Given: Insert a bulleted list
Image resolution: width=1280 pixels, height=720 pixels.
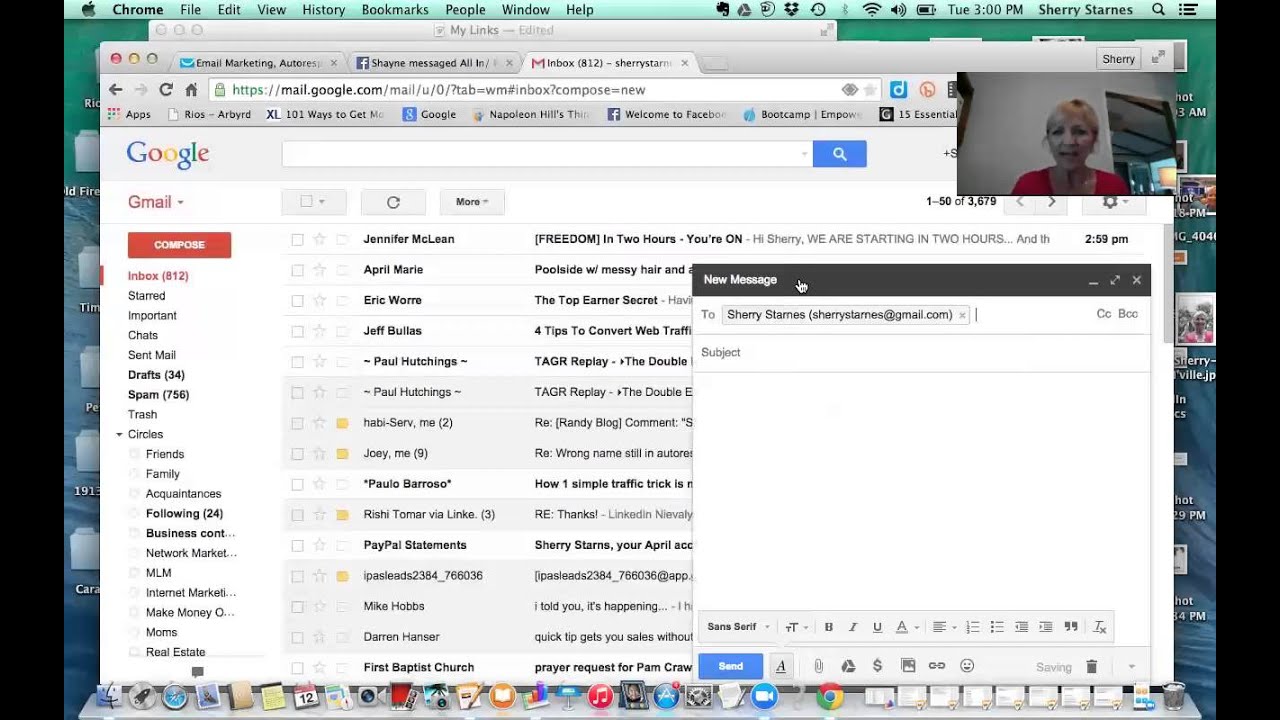Looking at the screenshot, I should tap(997, 627).
